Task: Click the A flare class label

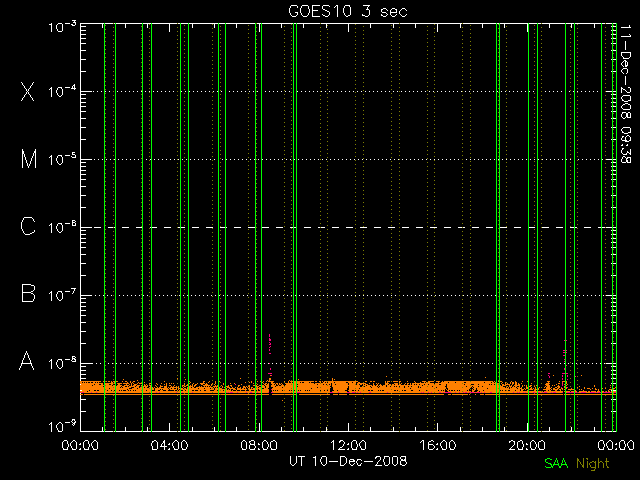Action: pos(27,361)
